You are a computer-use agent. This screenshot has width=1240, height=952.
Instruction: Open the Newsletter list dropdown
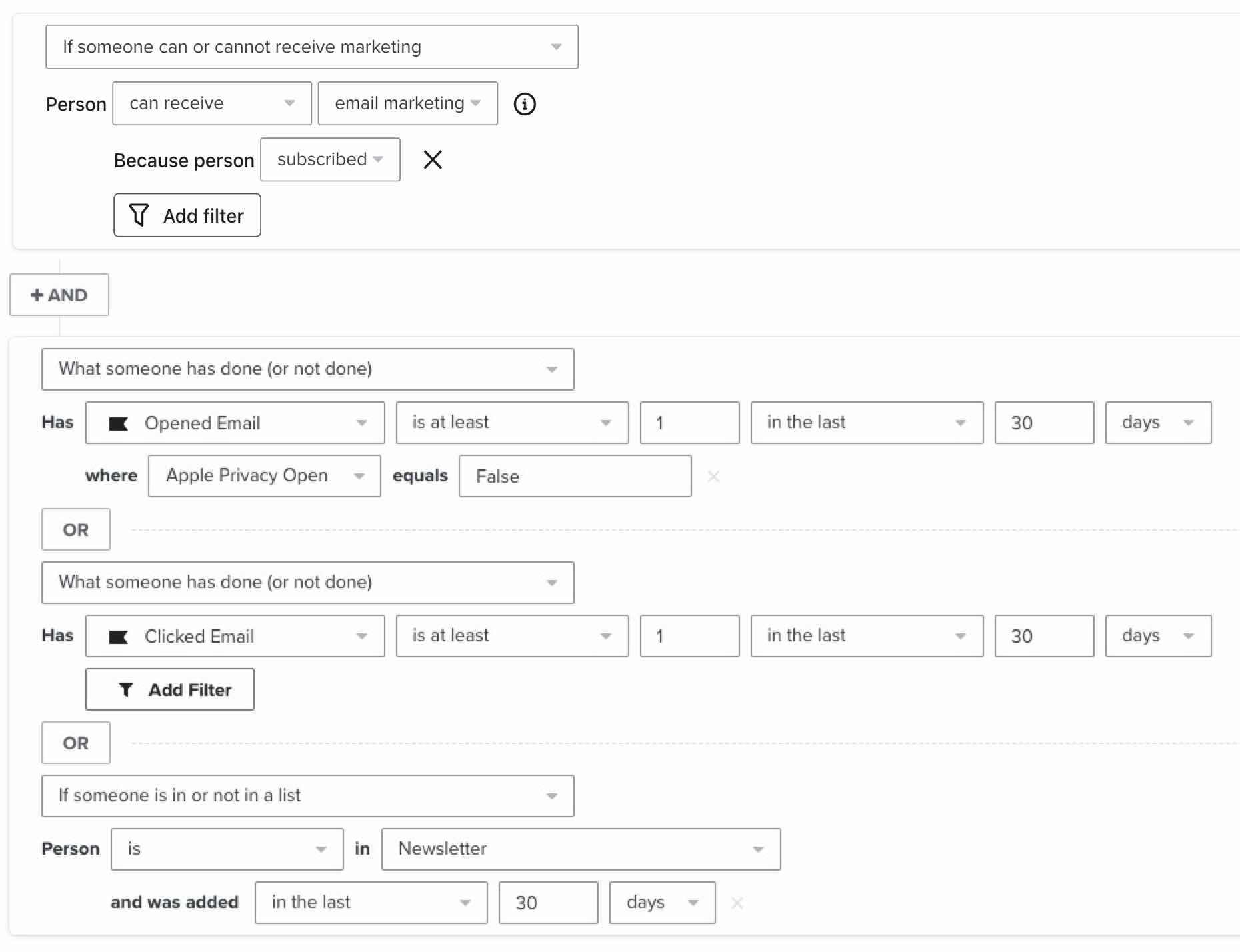click(757, 849)
